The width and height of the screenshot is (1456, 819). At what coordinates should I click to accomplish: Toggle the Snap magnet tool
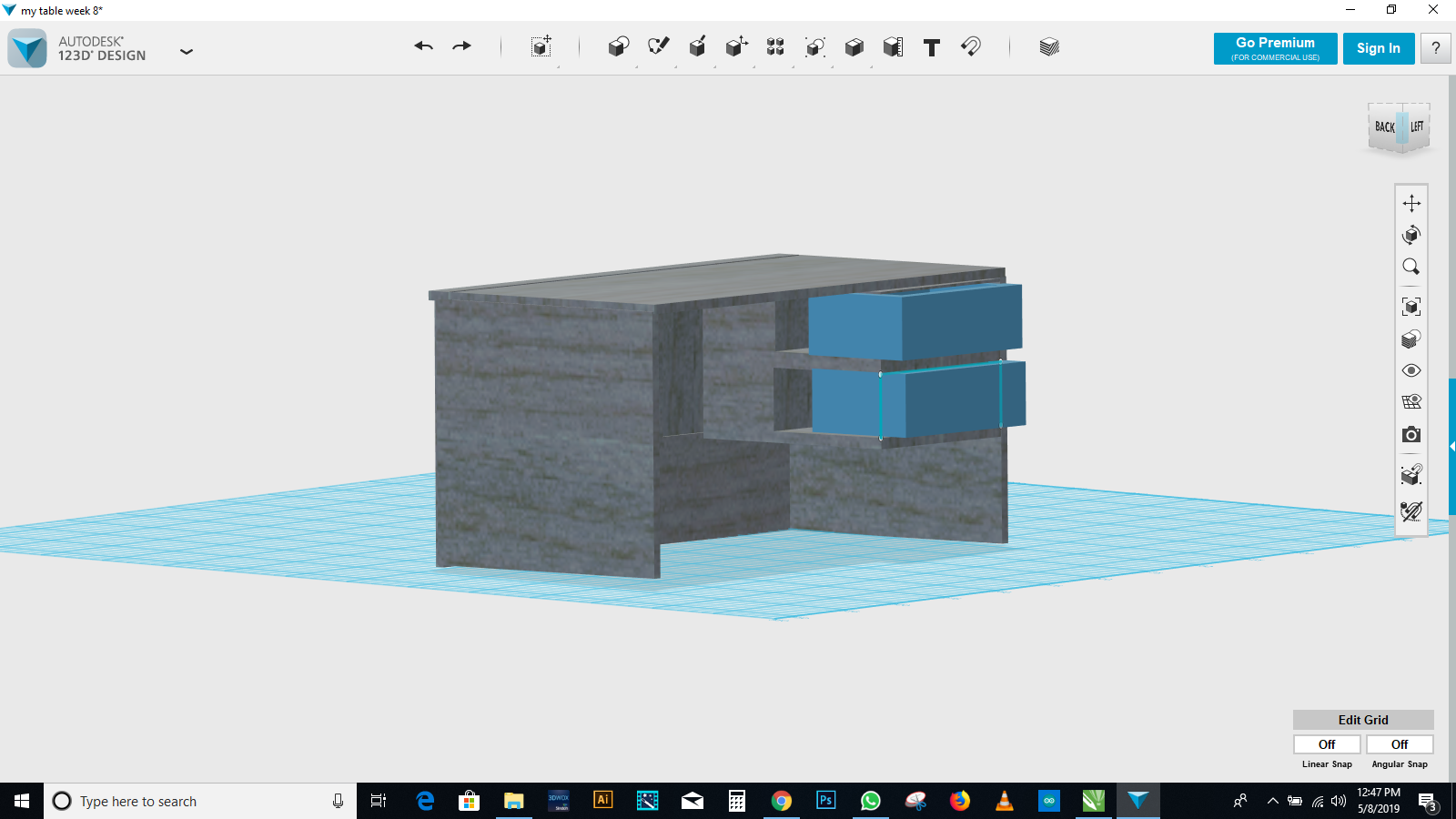pos(971,46)
